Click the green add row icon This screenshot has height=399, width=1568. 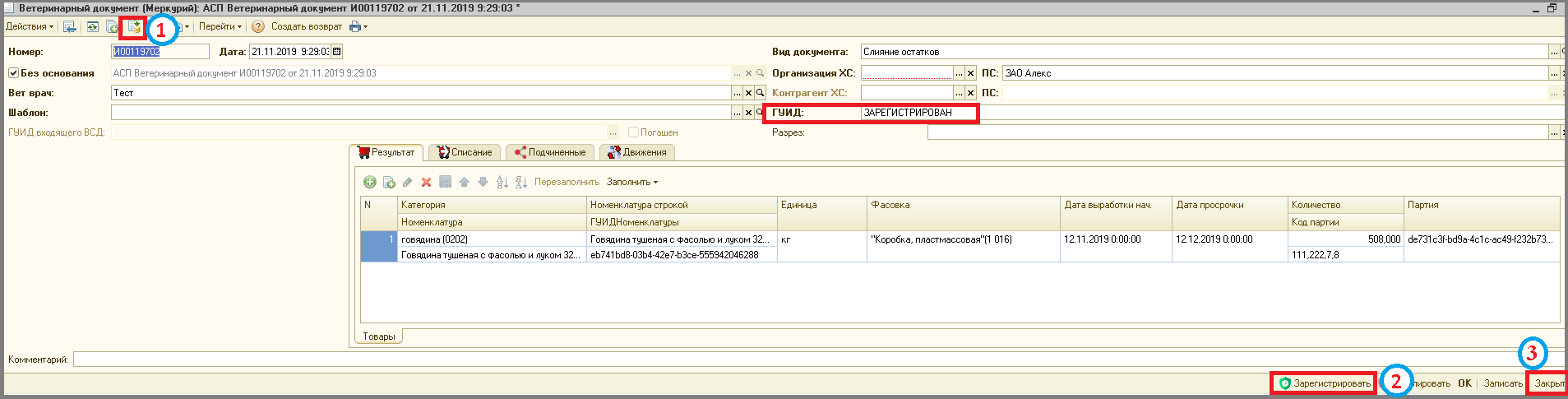370,182
